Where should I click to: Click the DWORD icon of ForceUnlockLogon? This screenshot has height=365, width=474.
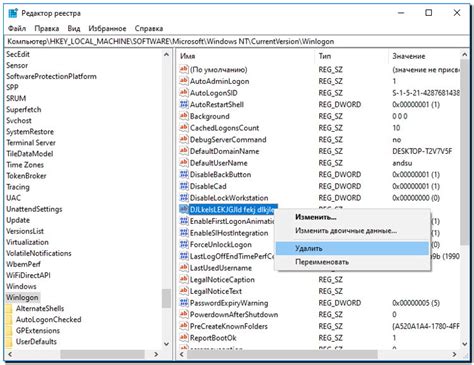pyautogui.click(x=184, y=244)
